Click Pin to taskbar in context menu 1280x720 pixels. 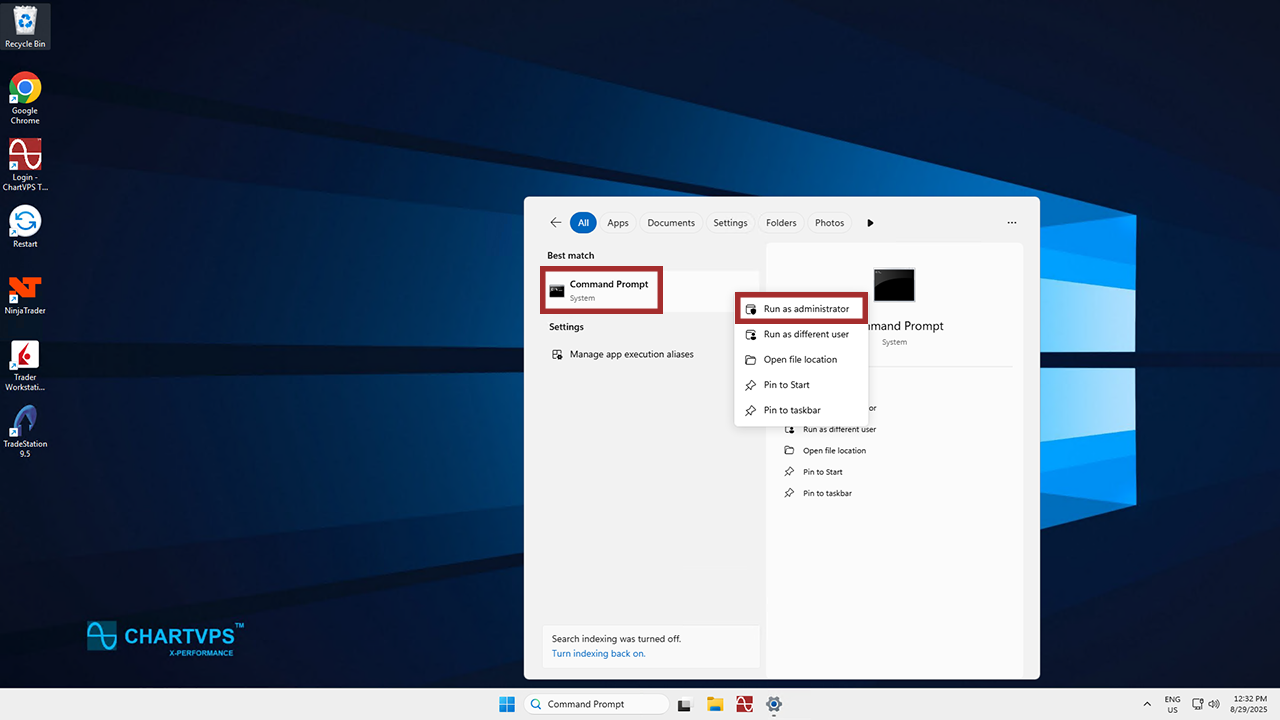tap(791, 410)
